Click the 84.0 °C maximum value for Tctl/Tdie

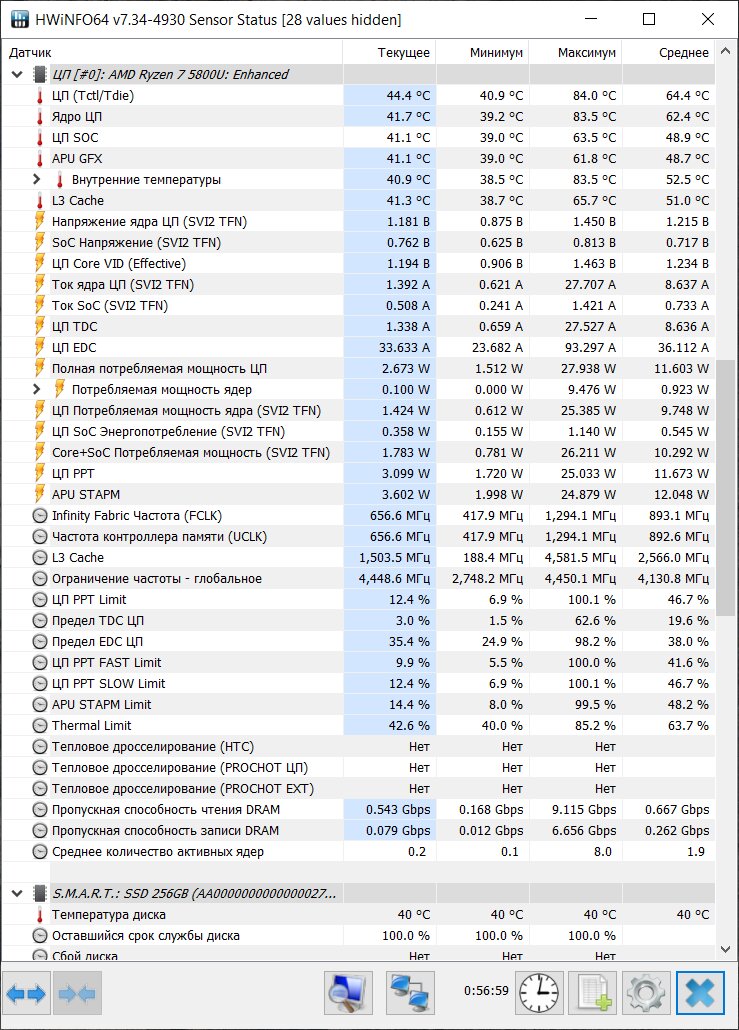[x=594, y=96]
